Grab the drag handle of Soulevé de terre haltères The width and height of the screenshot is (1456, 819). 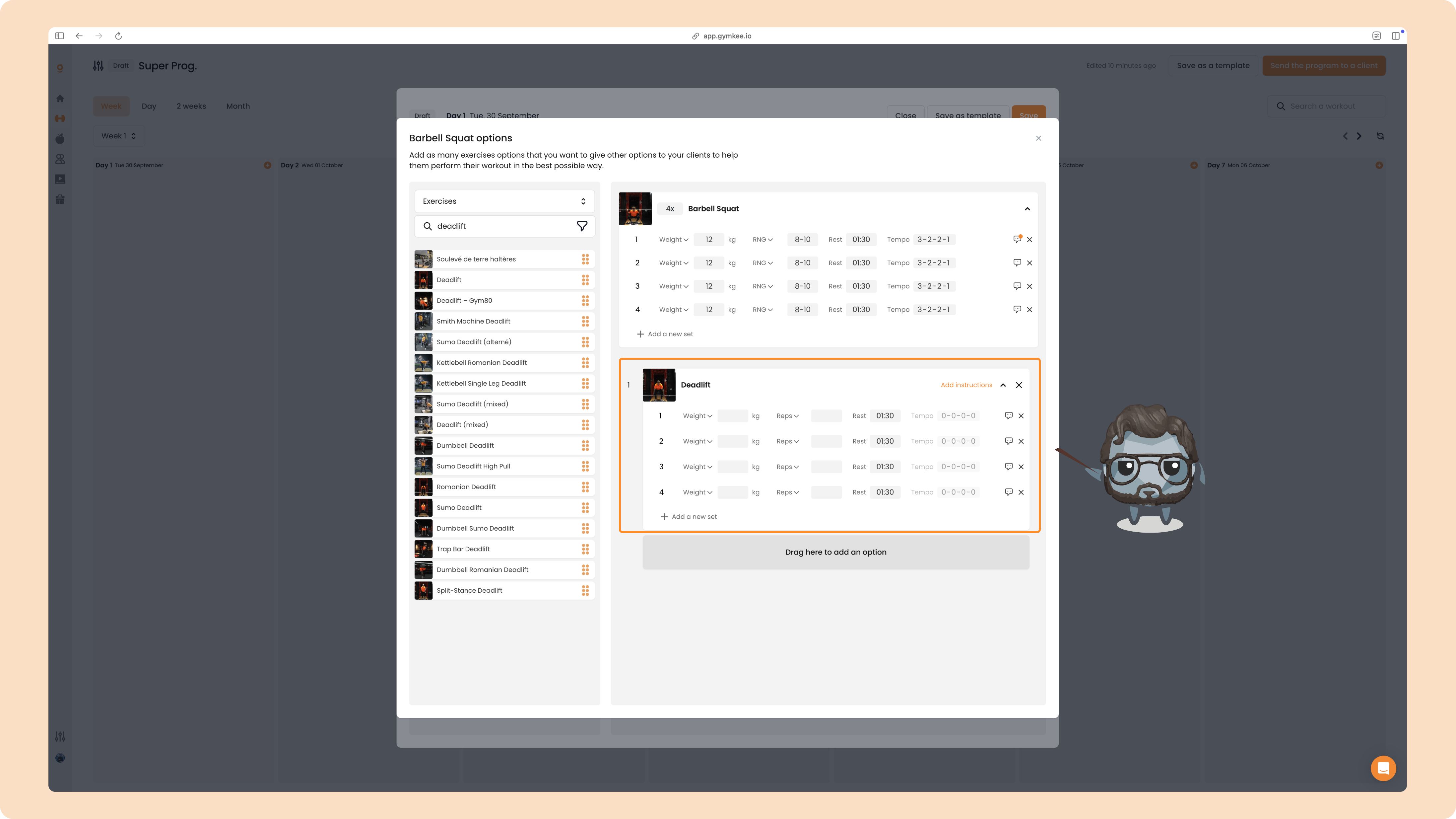point(585,259)
